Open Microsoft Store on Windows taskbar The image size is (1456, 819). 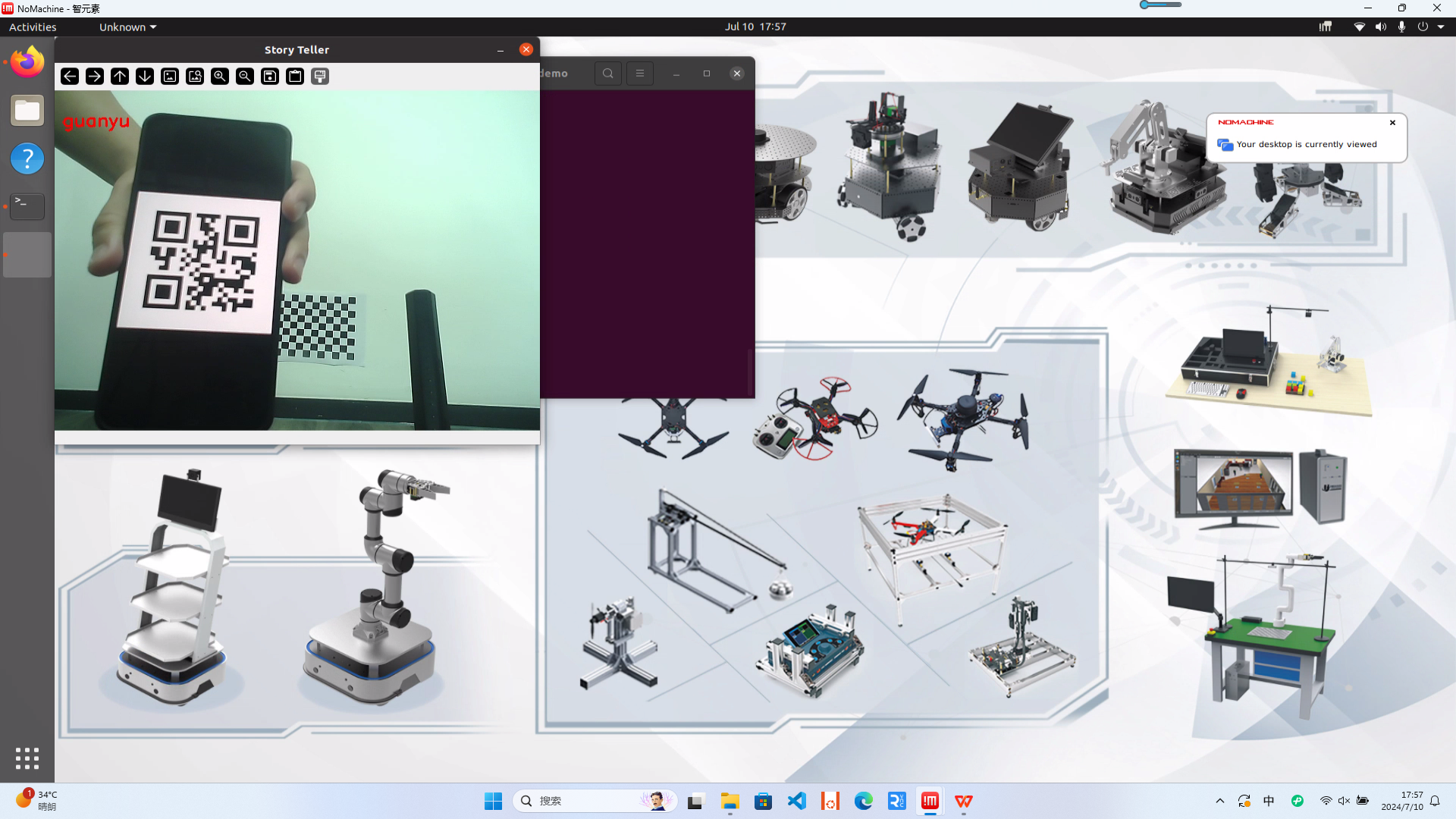764,801
